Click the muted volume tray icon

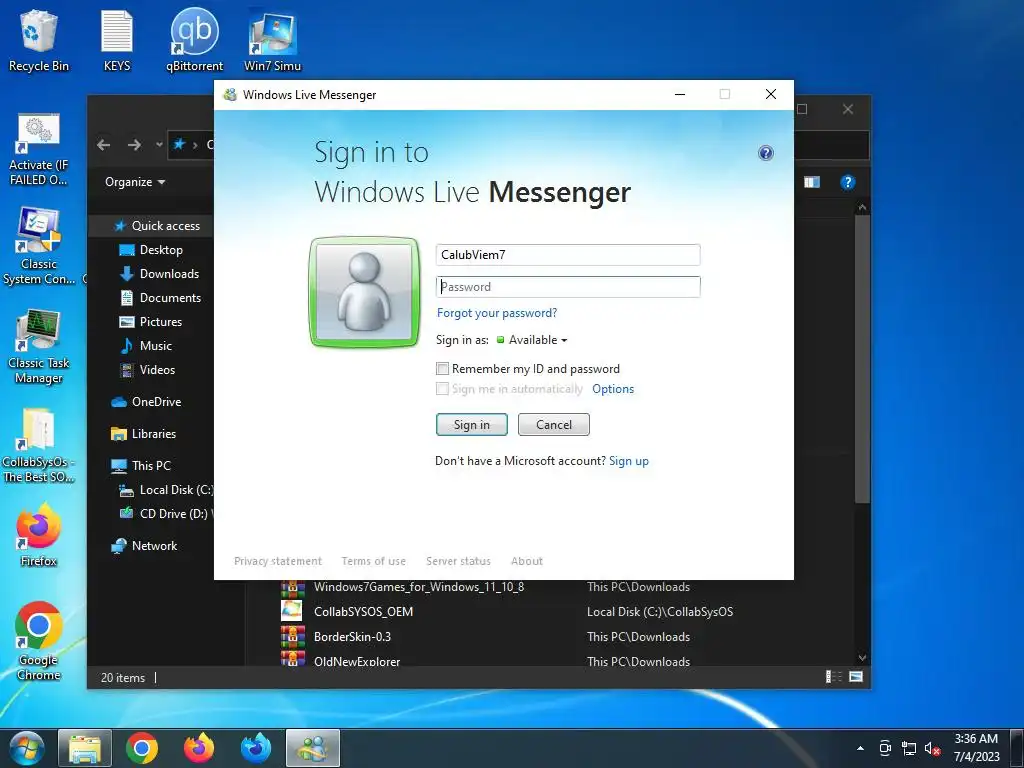tap(931, 748)
